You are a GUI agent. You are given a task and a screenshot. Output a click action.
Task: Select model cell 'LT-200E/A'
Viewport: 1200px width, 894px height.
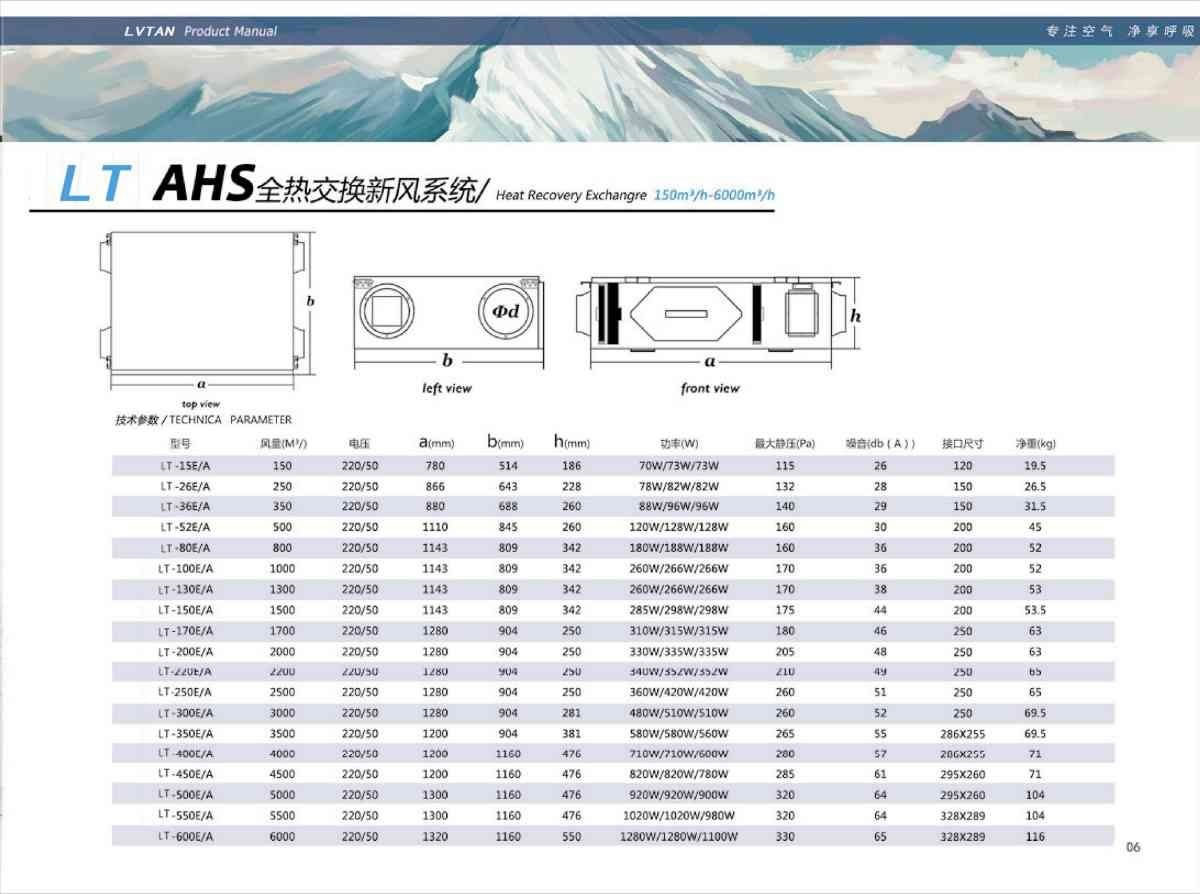point(185,651)
